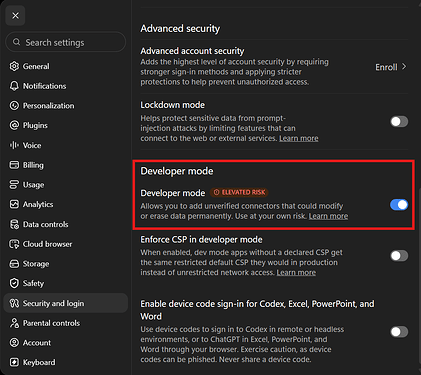Click the Plugins icon in sidebar
Screen dimensions: 421x375
pos(14,125)
